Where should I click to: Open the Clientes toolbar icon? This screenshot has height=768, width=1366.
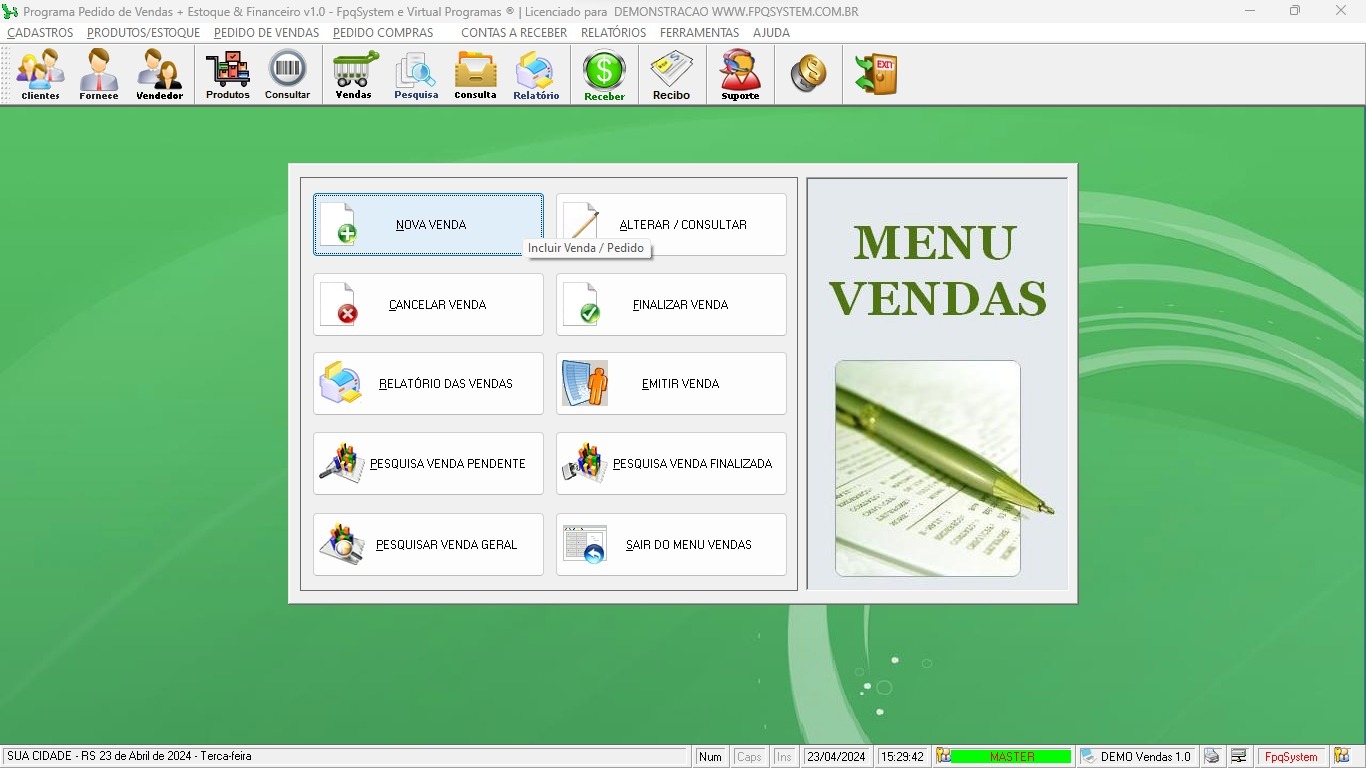[40, 75]
